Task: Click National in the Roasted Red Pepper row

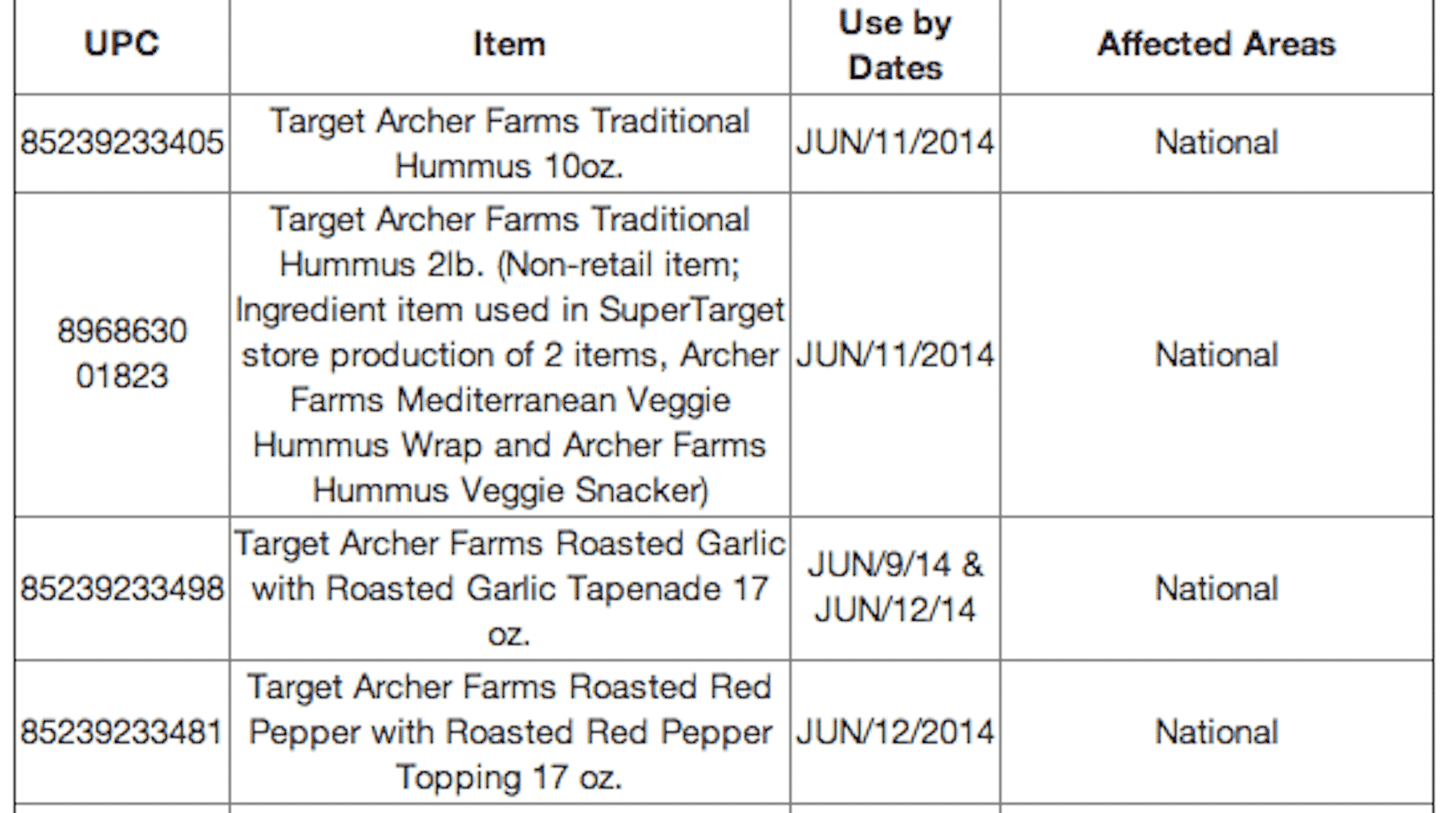Action: click(1216, 733)
